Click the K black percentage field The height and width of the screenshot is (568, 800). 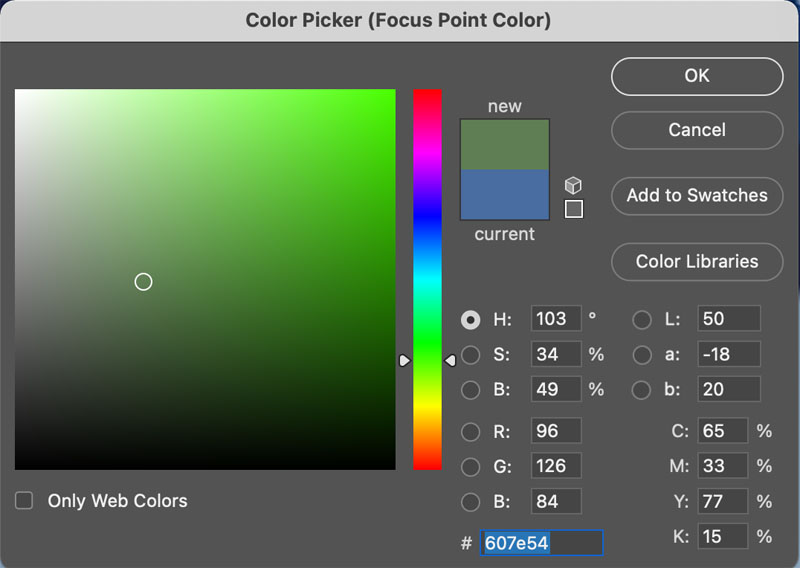pyautogui.click(x=722, y=537)
